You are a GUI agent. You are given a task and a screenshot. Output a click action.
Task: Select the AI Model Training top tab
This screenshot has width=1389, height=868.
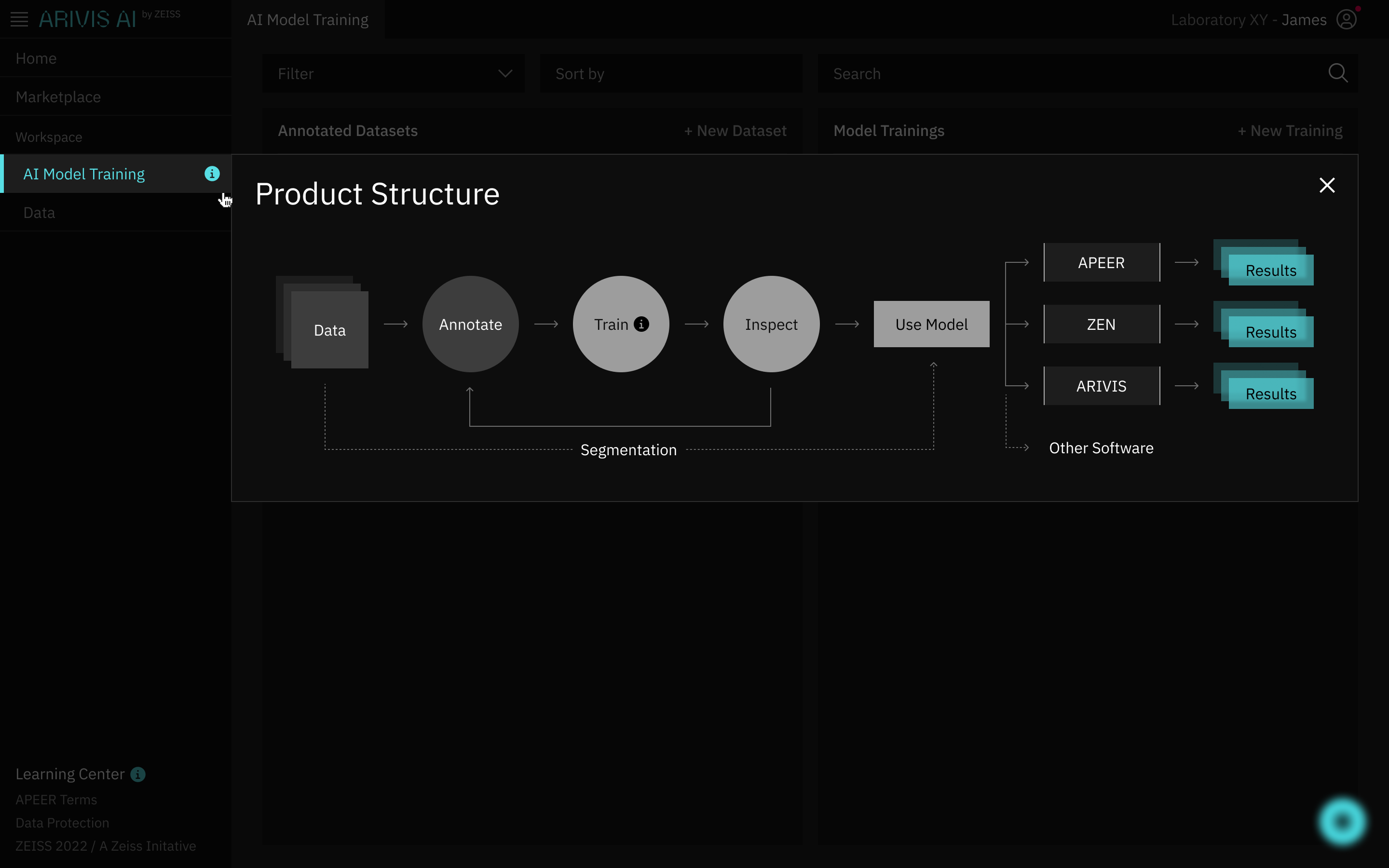(308, 19)
